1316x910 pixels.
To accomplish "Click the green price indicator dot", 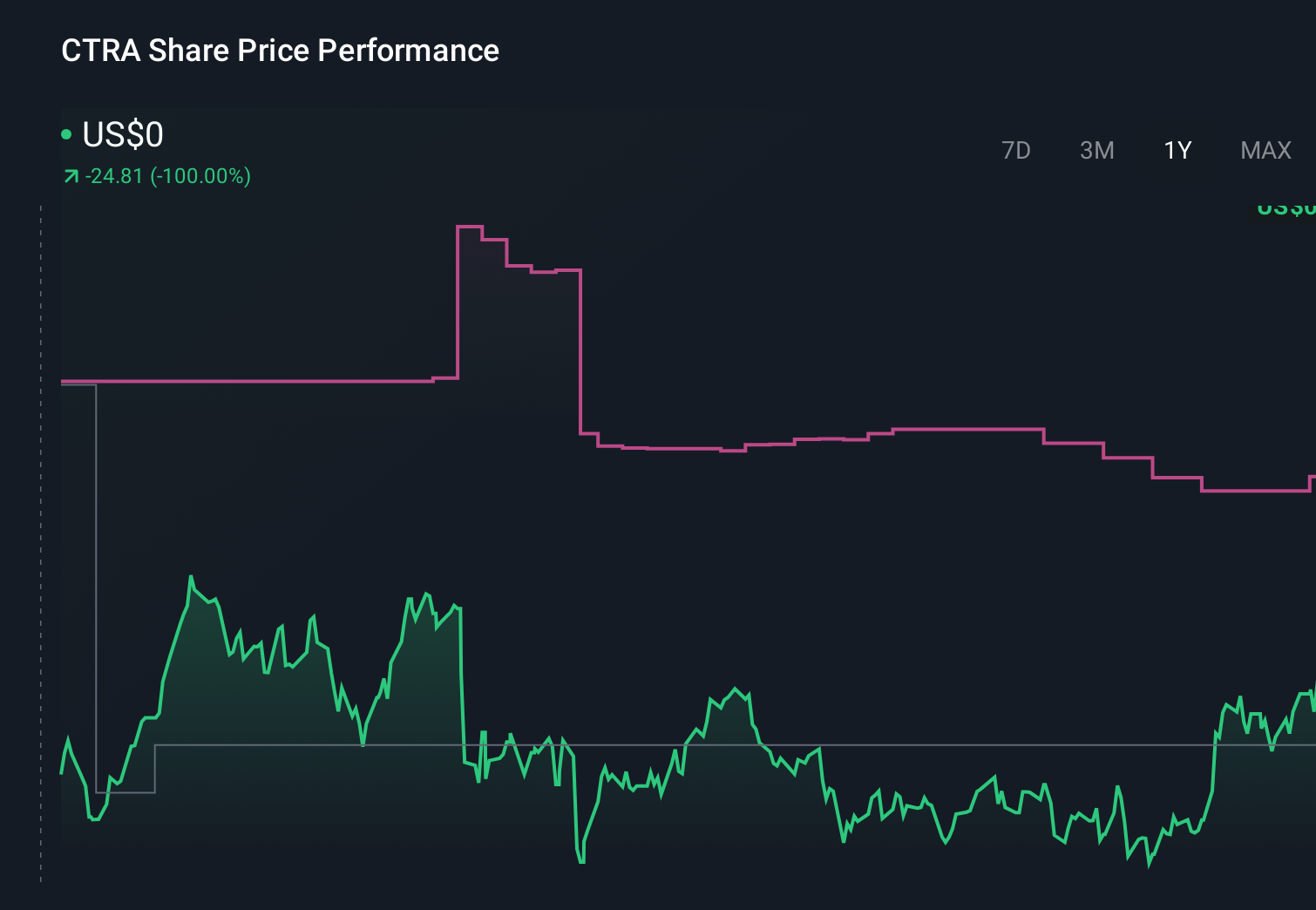I will [x=66, y=135].
